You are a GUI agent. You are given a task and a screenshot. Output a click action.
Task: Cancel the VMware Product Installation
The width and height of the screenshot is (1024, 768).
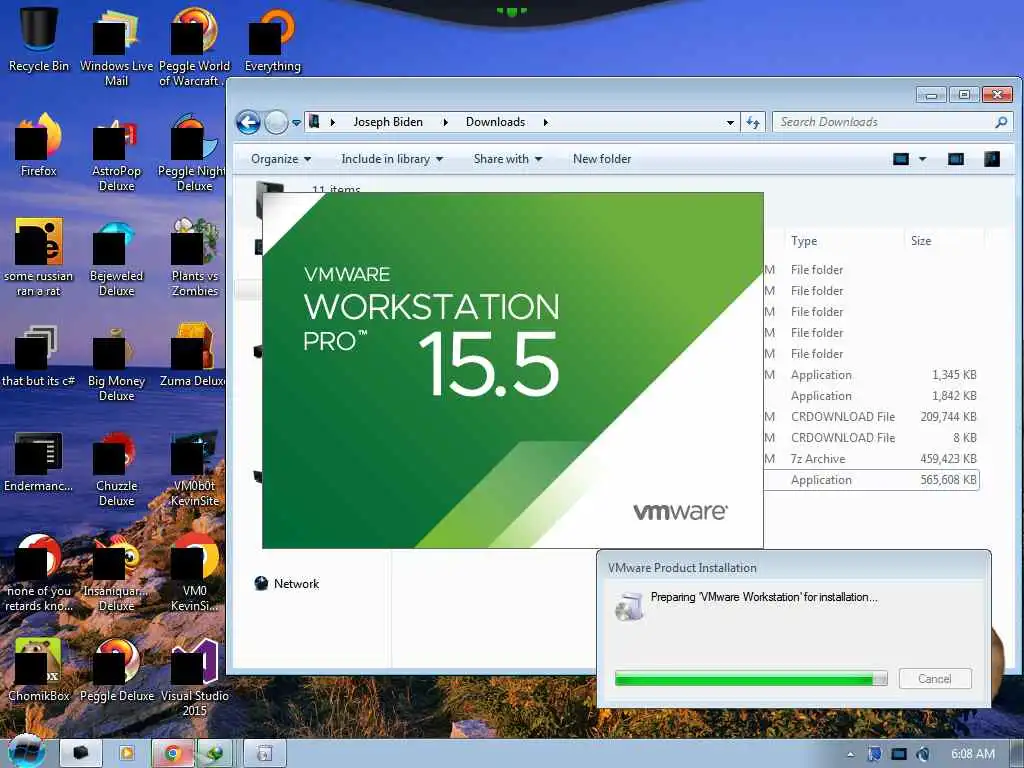[935, 679]
